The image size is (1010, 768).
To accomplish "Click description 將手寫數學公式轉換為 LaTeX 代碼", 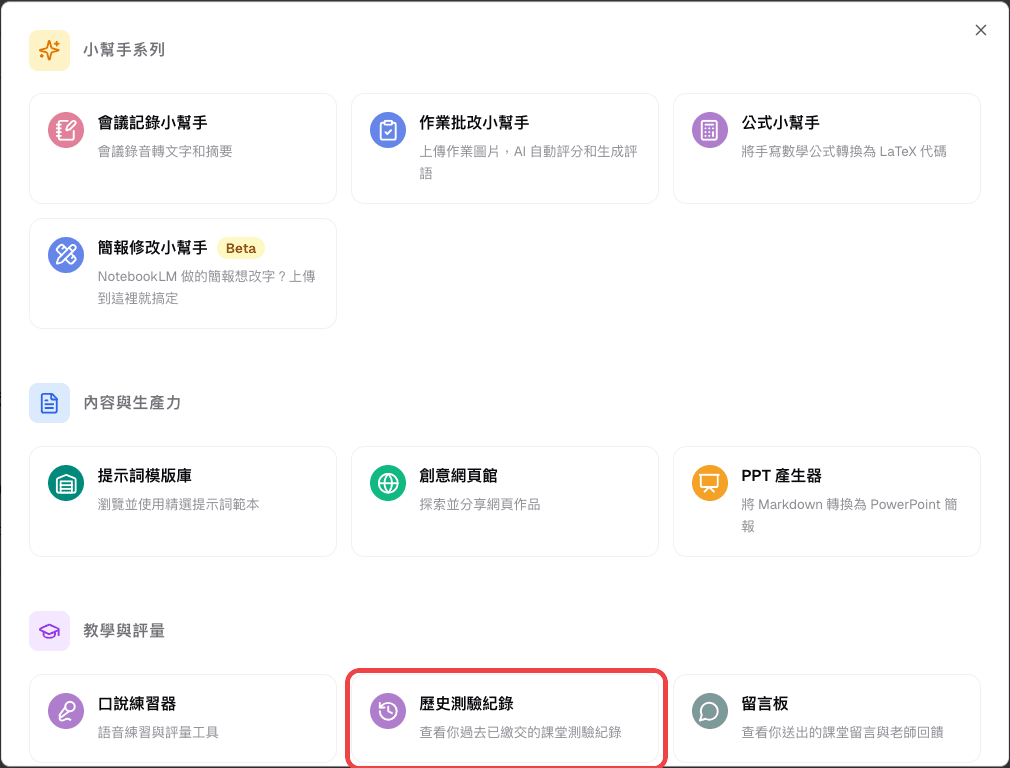I will click(x=844, y=151).
